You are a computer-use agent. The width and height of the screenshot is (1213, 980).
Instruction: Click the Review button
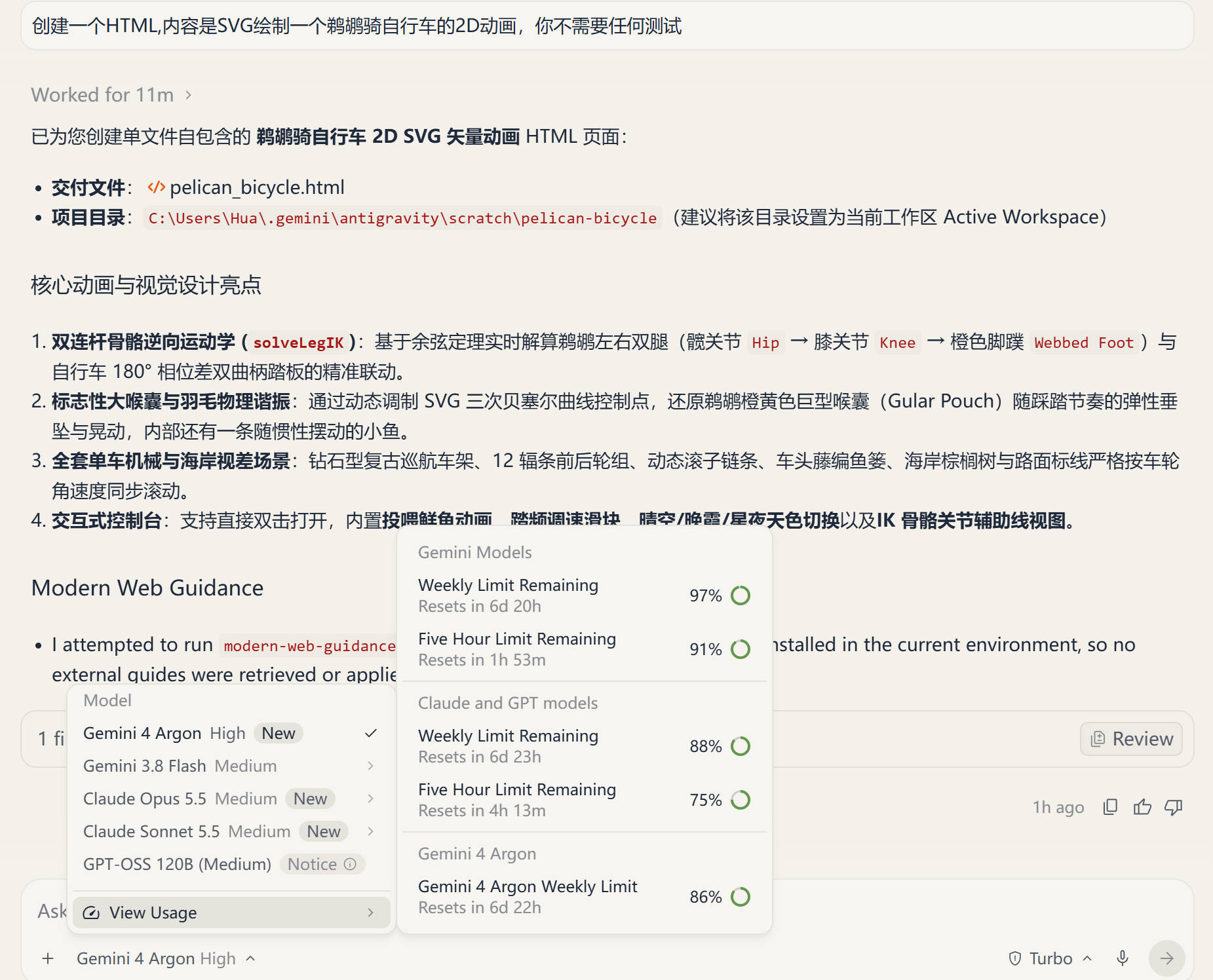click(x=1131, y=739)
